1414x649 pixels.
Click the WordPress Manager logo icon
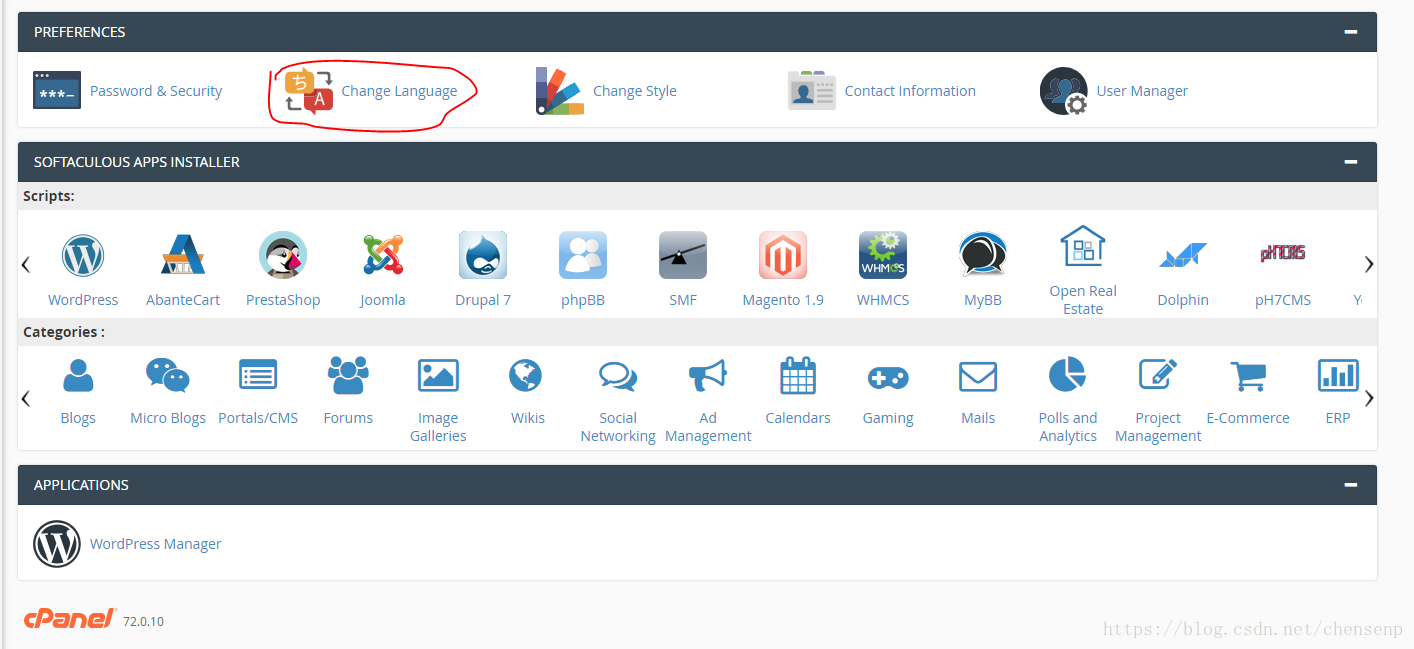click(x=57, y=544)
